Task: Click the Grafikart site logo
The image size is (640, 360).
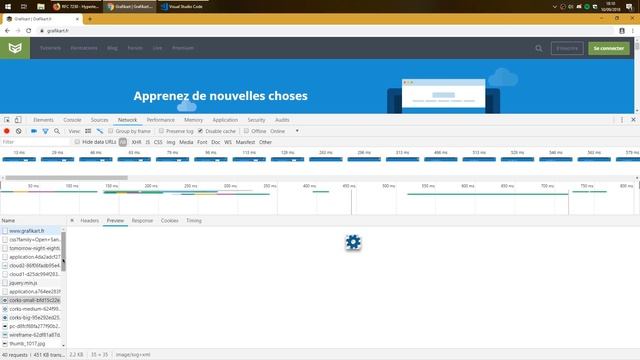Action: (15, 48)
